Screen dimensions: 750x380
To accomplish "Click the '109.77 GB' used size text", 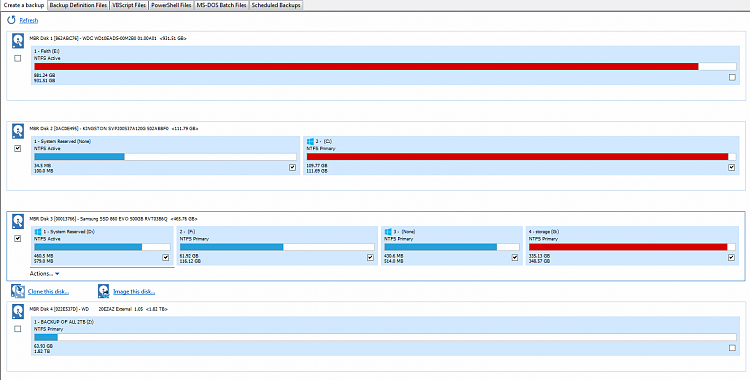I will pos(317,166).
